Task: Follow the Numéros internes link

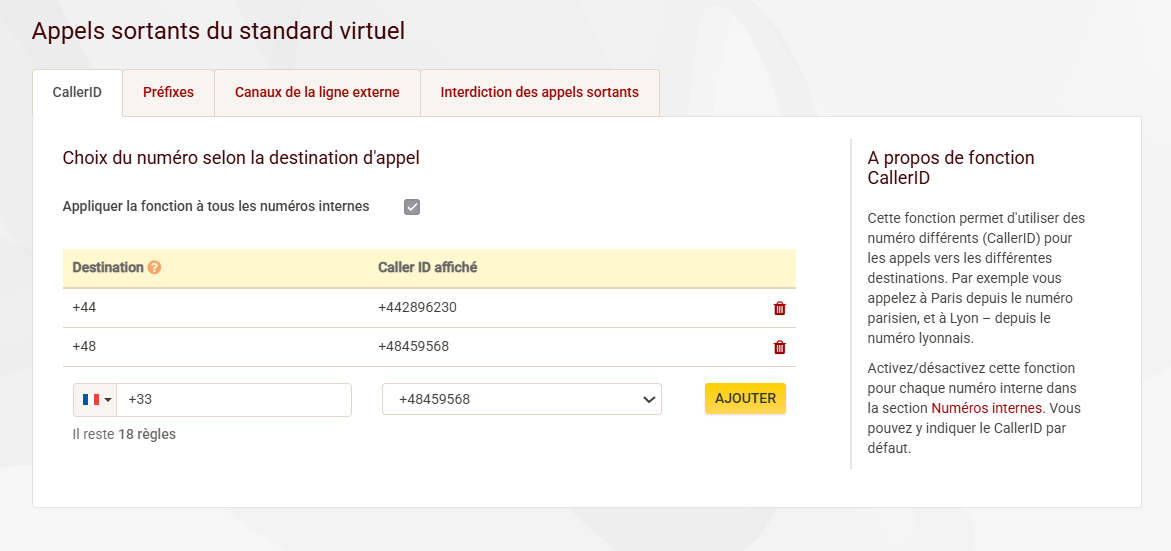Action: 987,408
